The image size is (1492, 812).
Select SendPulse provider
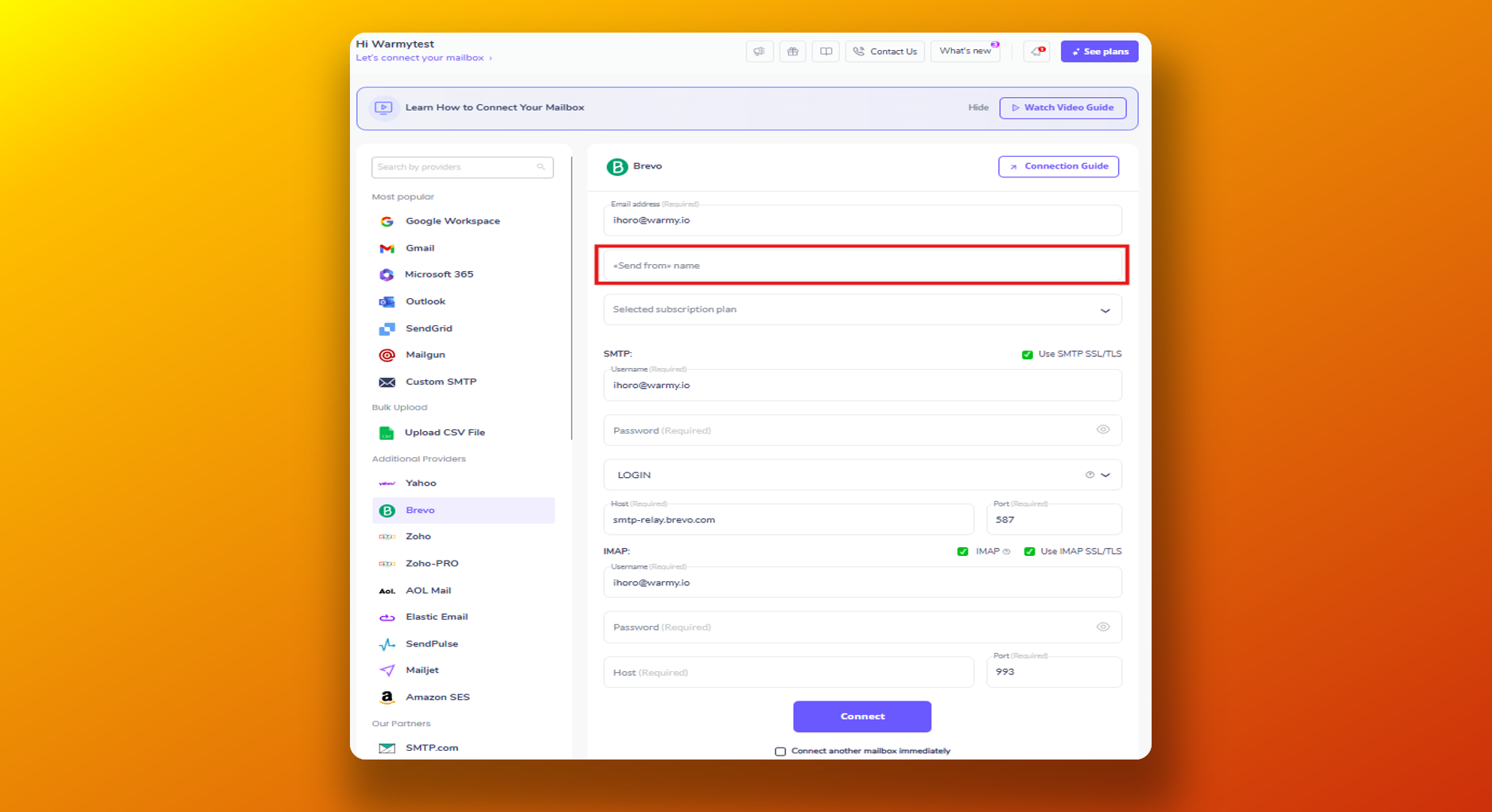tap(463, 644)
